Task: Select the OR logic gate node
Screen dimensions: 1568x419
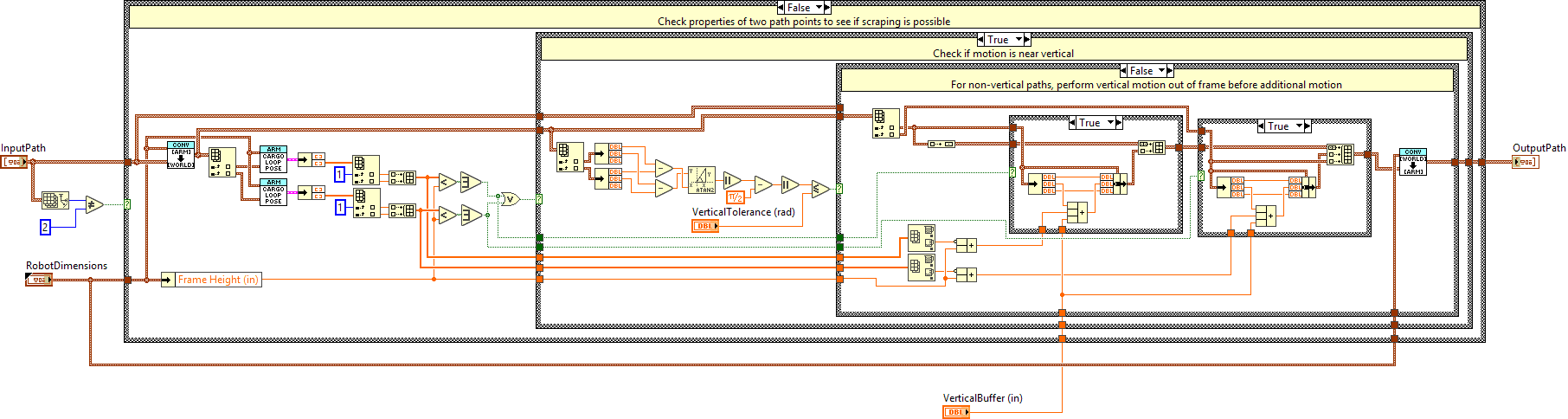Action: 511,199
